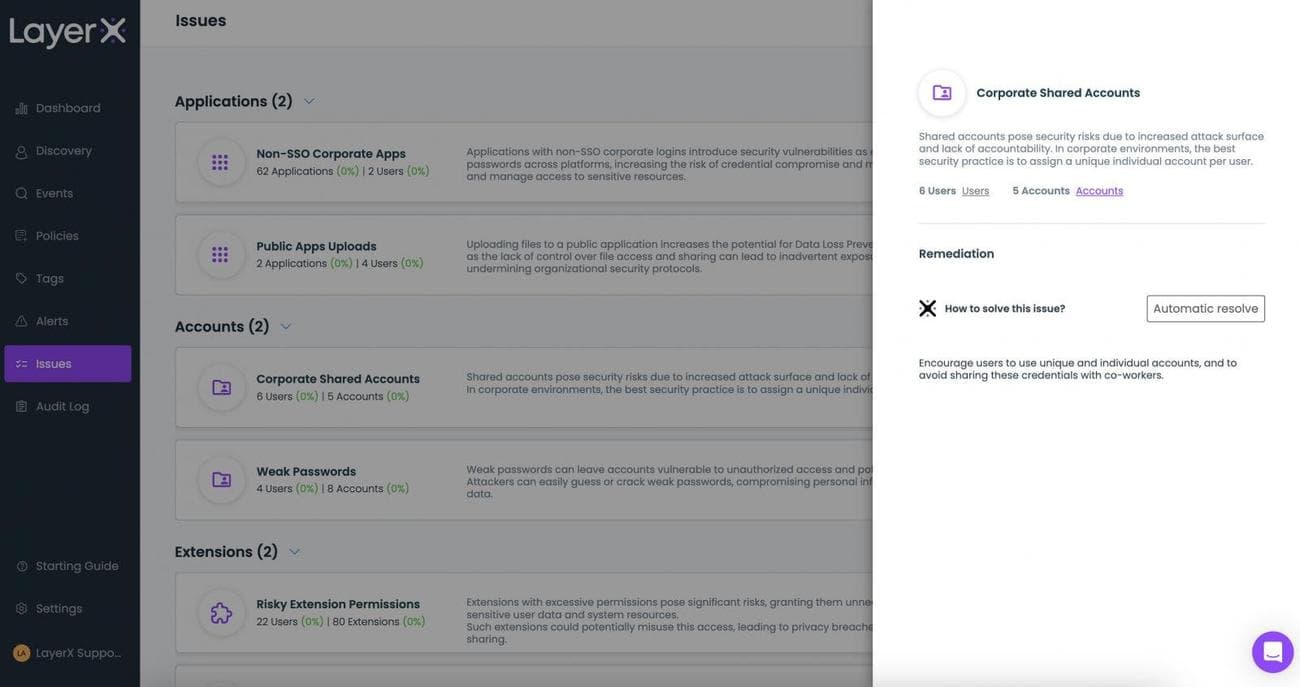
Task: Click the LayerX logo
Action: coord(68,33)
